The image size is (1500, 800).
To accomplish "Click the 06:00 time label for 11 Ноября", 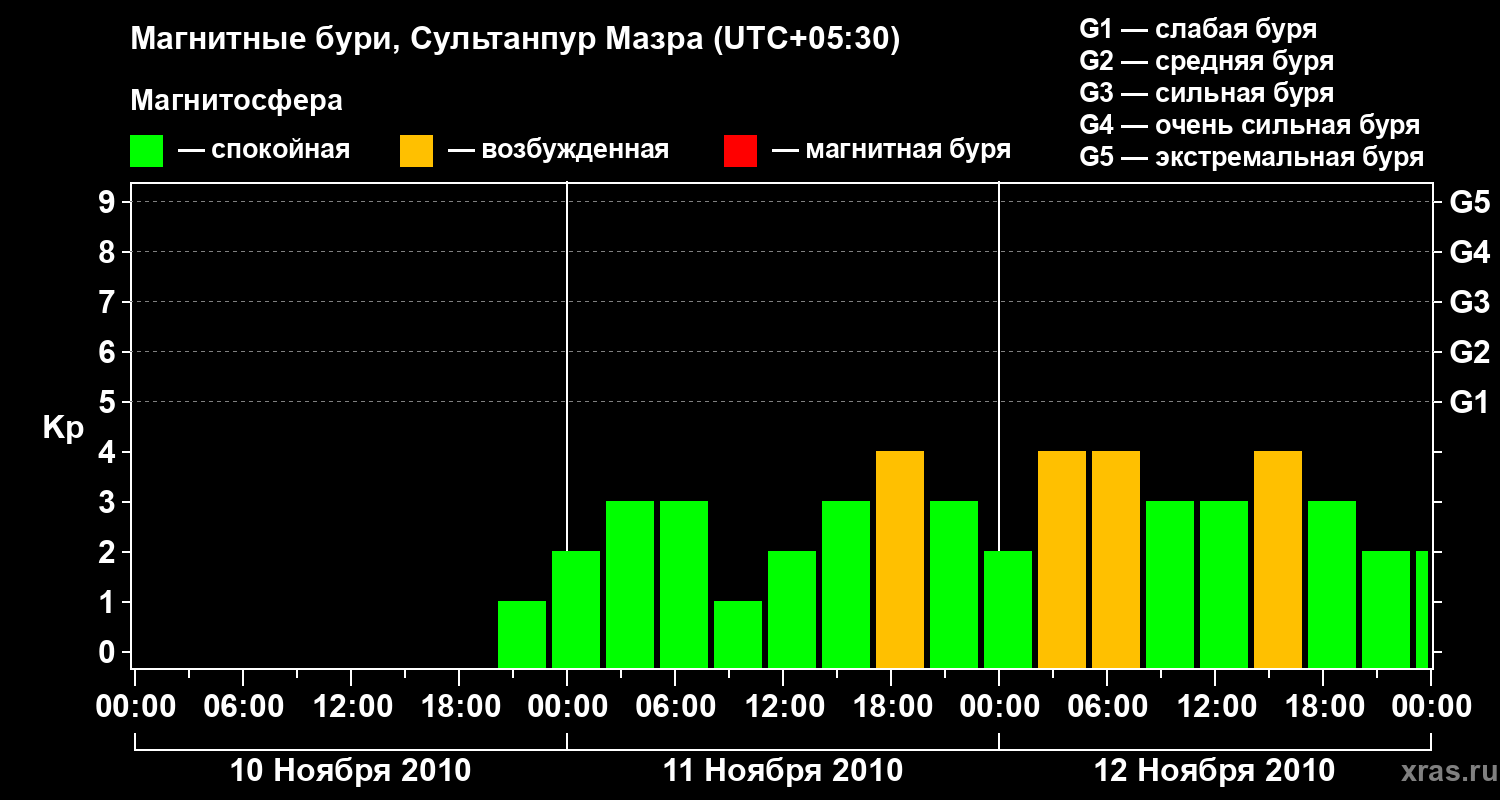I will point(675,707).
